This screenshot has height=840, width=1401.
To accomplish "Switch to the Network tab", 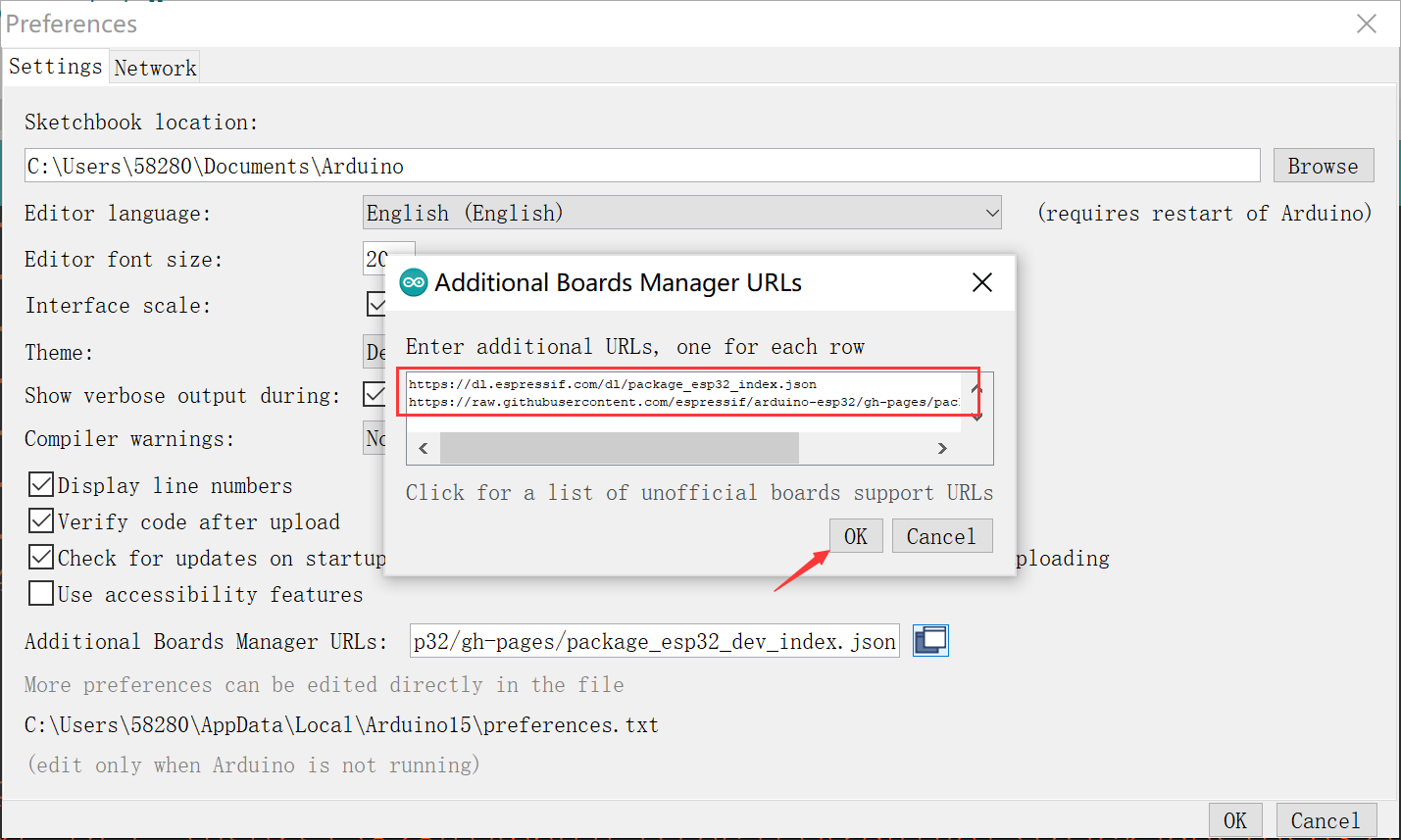I will (155, 68).
